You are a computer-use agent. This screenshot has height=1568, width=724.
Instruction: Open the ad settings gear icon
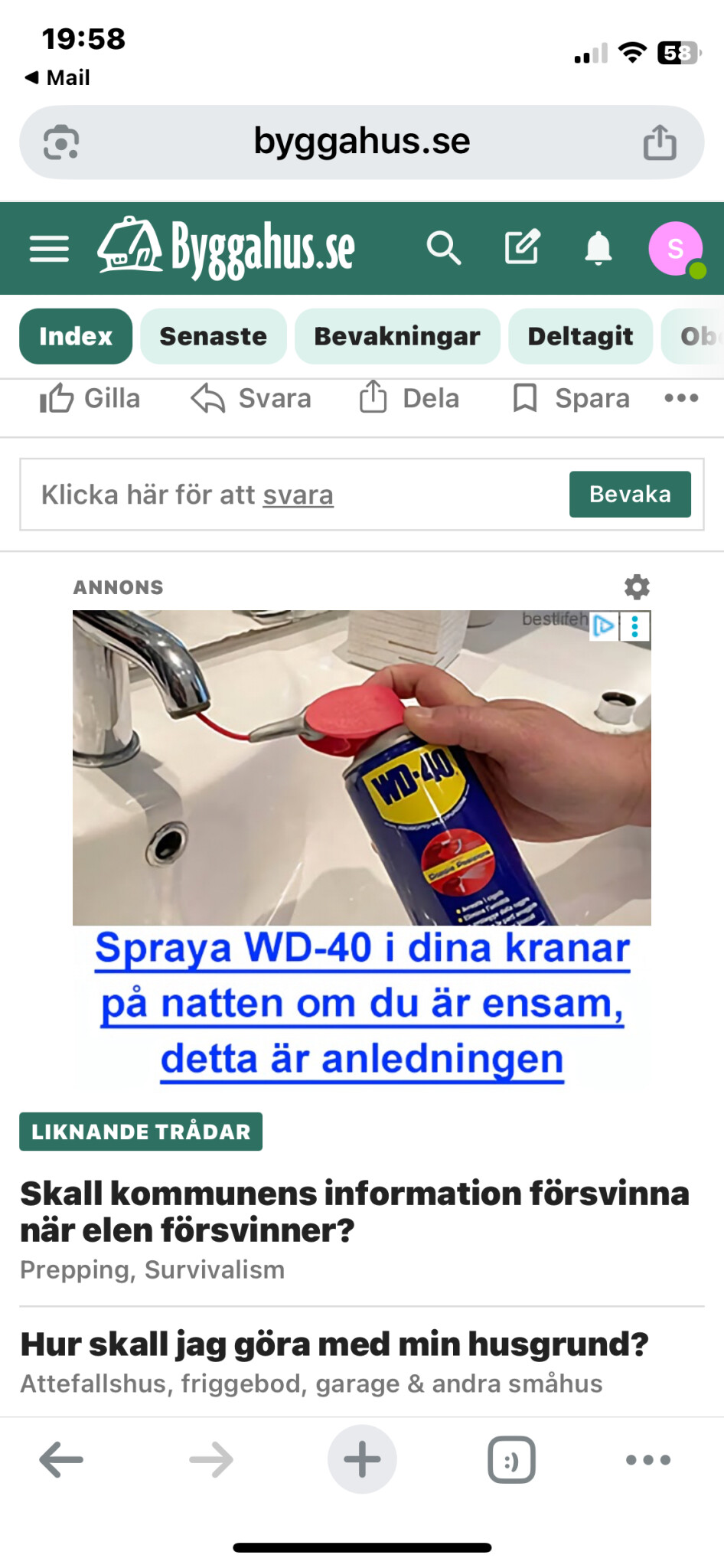637,587
